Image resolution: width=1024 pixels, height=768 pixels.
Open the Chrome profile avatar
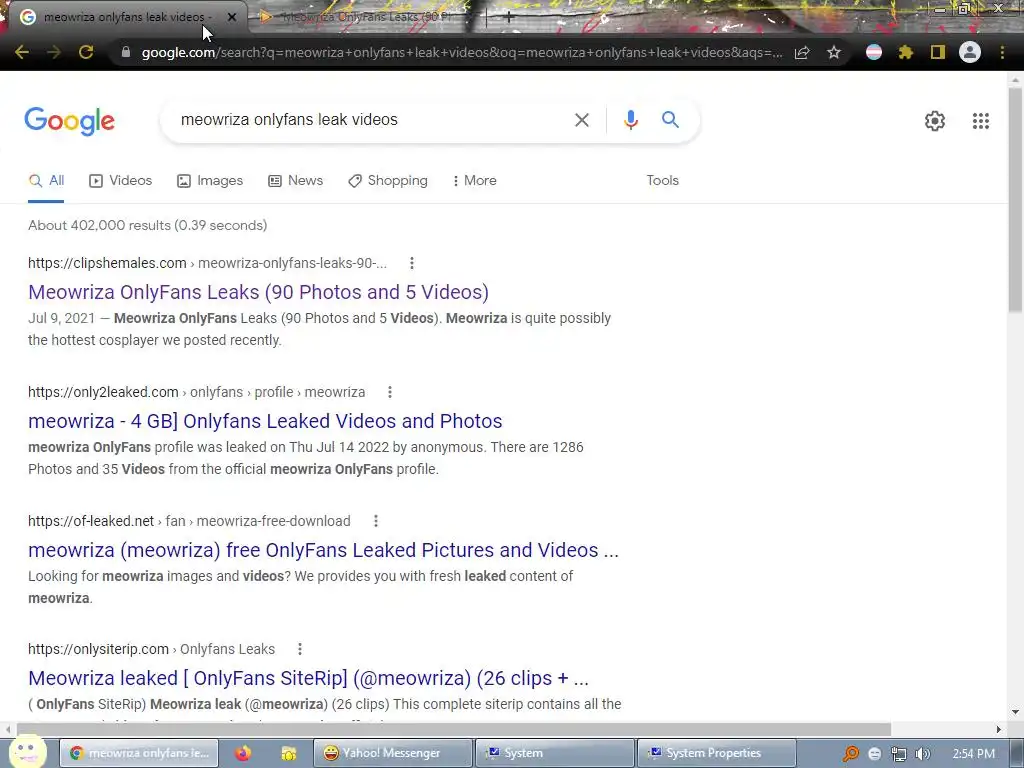tap(970, 52)
